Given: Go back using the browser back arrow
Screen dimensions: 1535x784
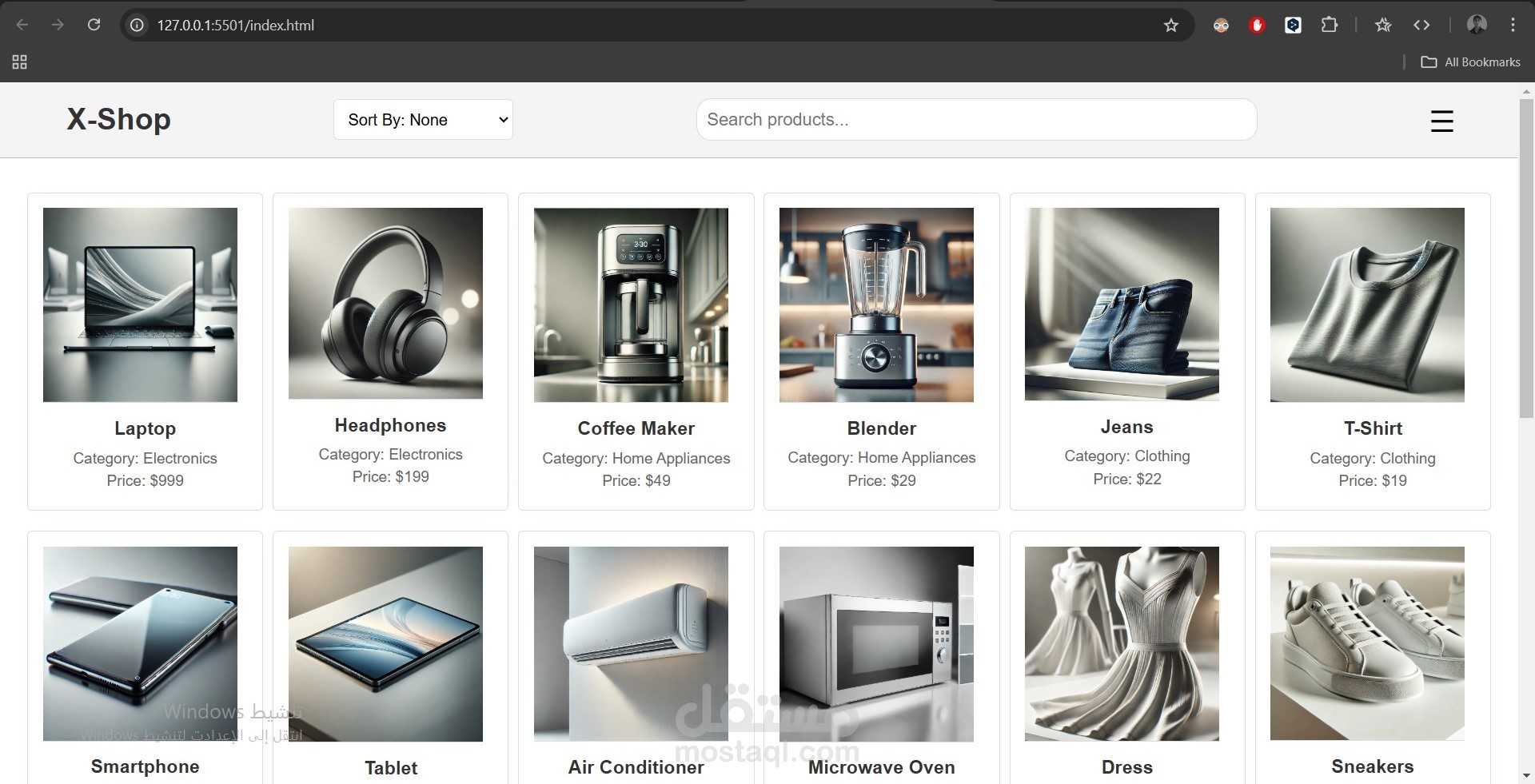Looking at the screenshot, I should 22,25.
